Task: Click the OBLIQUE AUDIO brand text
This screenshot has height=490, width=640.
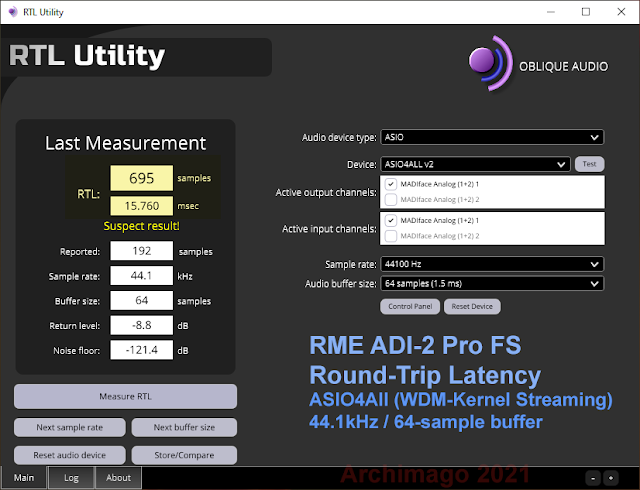Action: pyautogui.click(x=563, y=67)
